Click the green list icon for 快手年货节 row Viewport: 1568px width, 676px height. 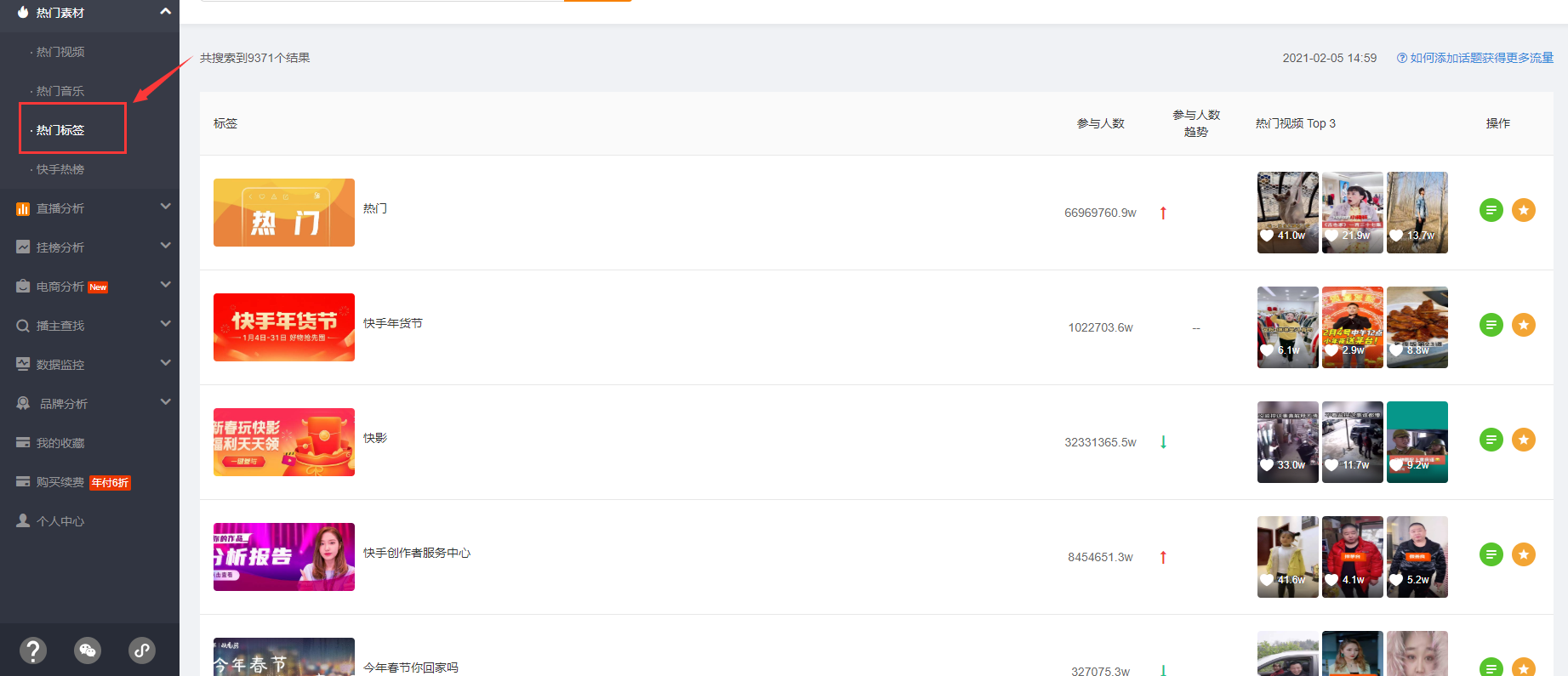click(x=1491, y=325)
